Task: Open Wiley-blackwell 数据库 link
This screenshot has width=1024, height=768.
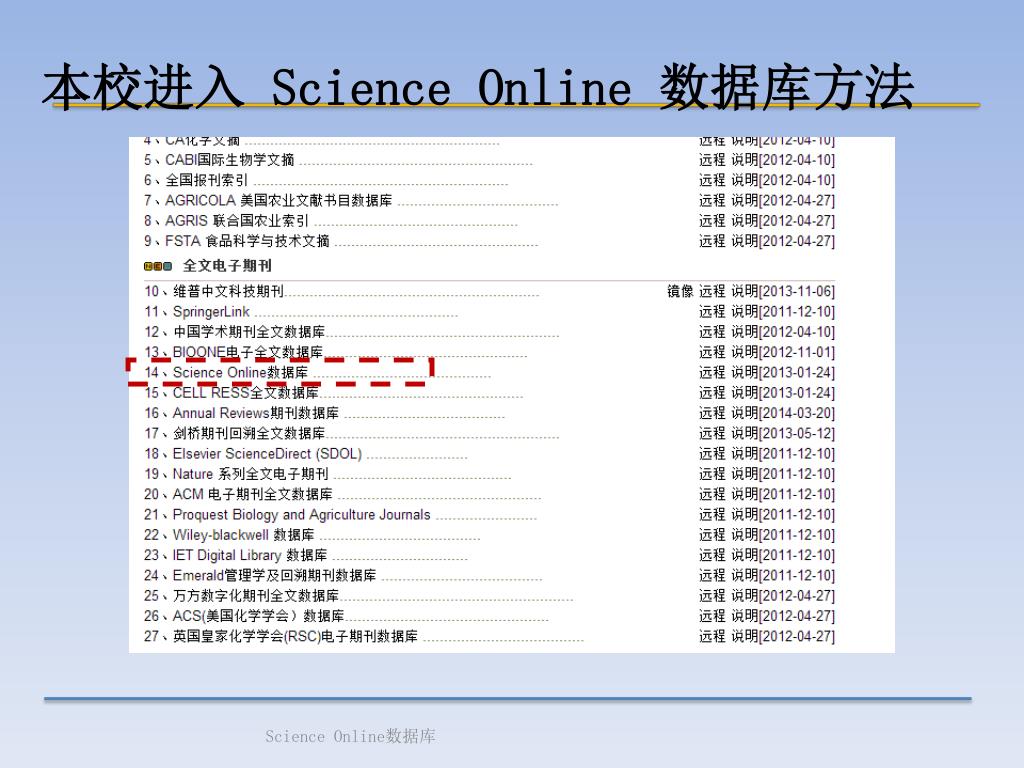Action: point(243,535)
